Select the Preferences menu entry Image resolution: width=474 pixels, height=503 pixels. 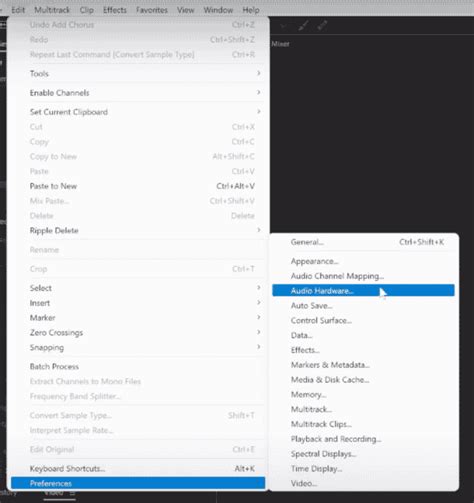[138, 483]
